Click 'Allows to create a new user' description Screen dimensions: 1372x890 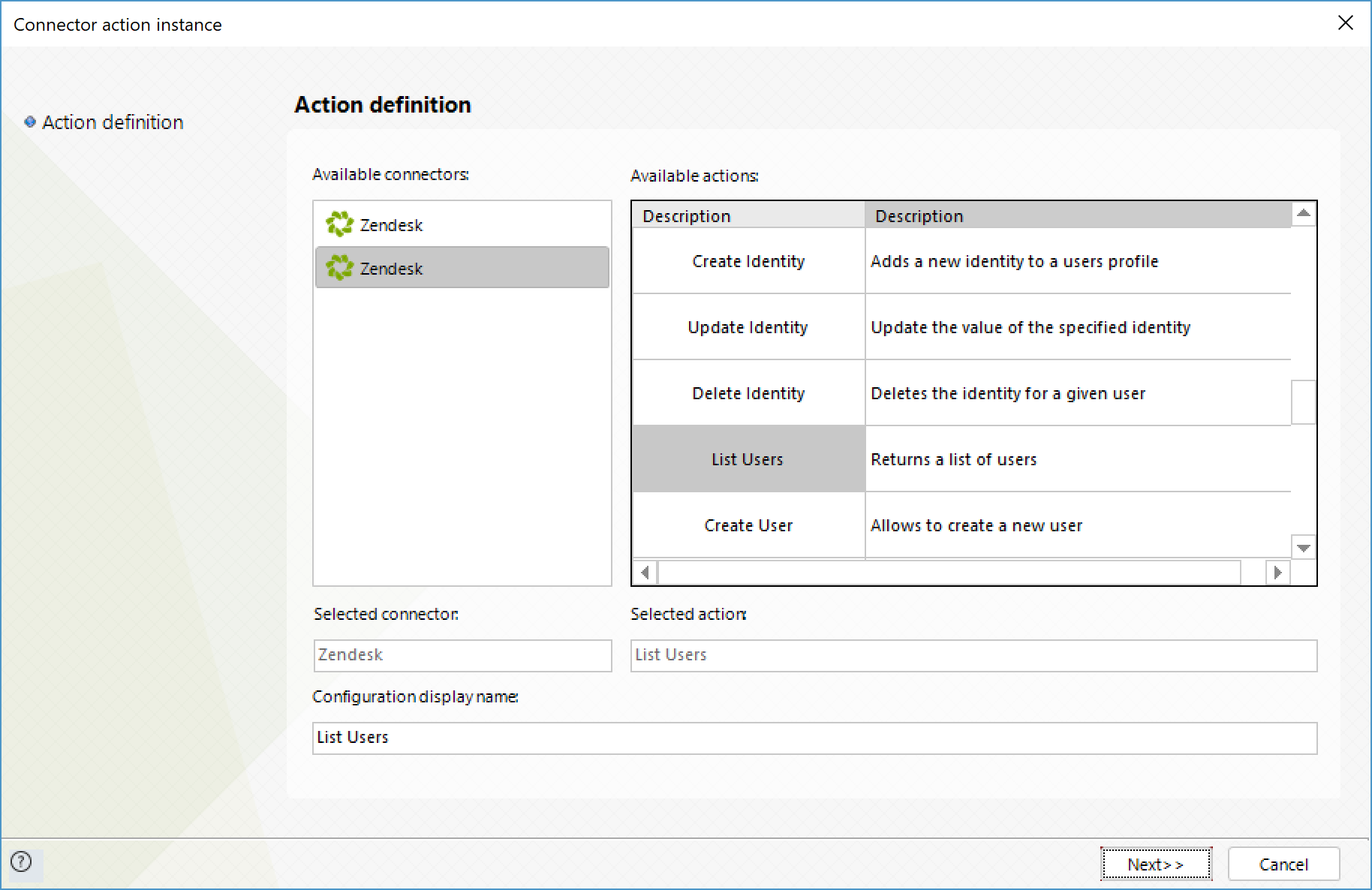(x=976, y=525)
